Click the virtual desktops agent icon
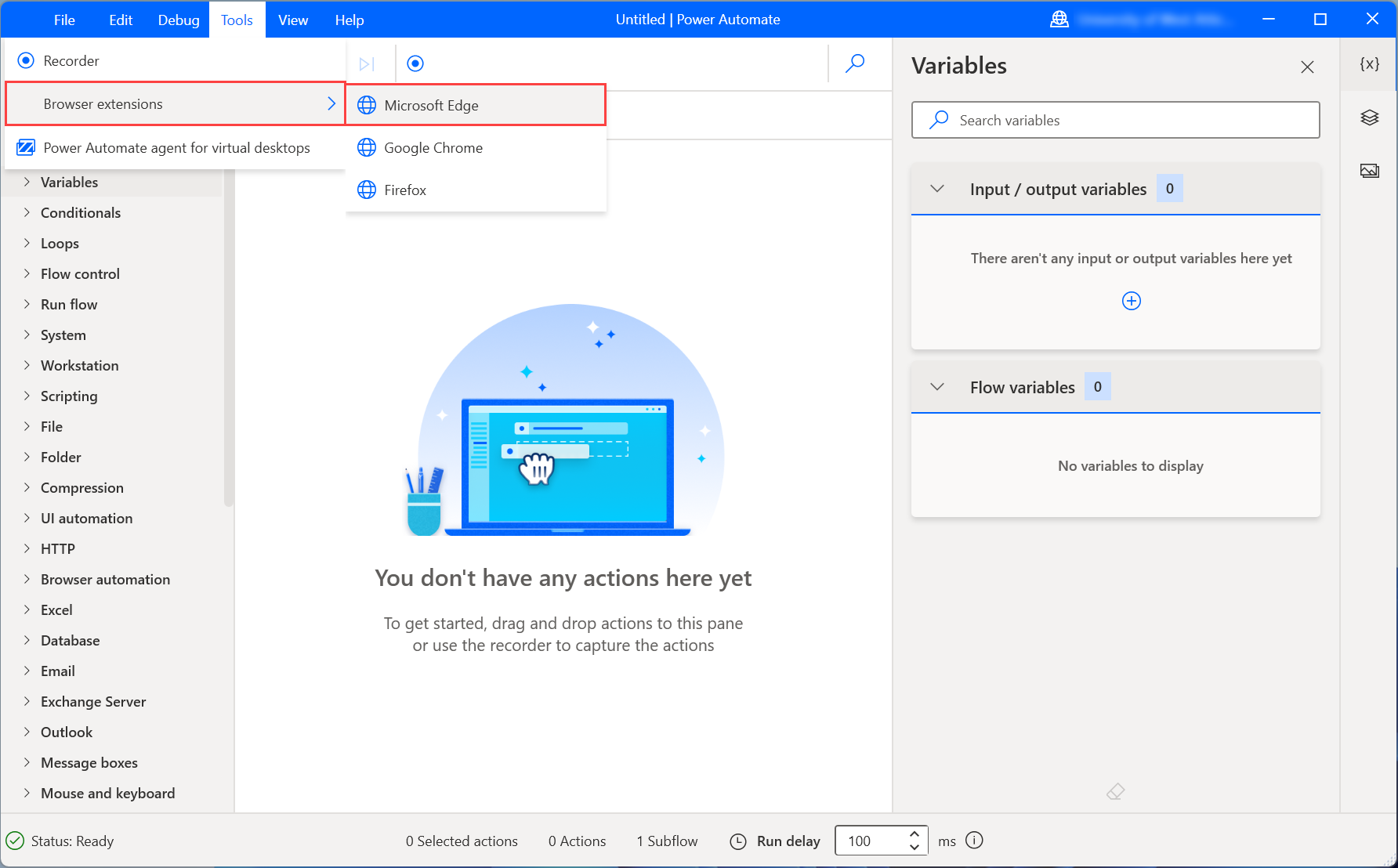Image resolution: width=1398 pixels, height=868 pixels. tap(26, 147)
